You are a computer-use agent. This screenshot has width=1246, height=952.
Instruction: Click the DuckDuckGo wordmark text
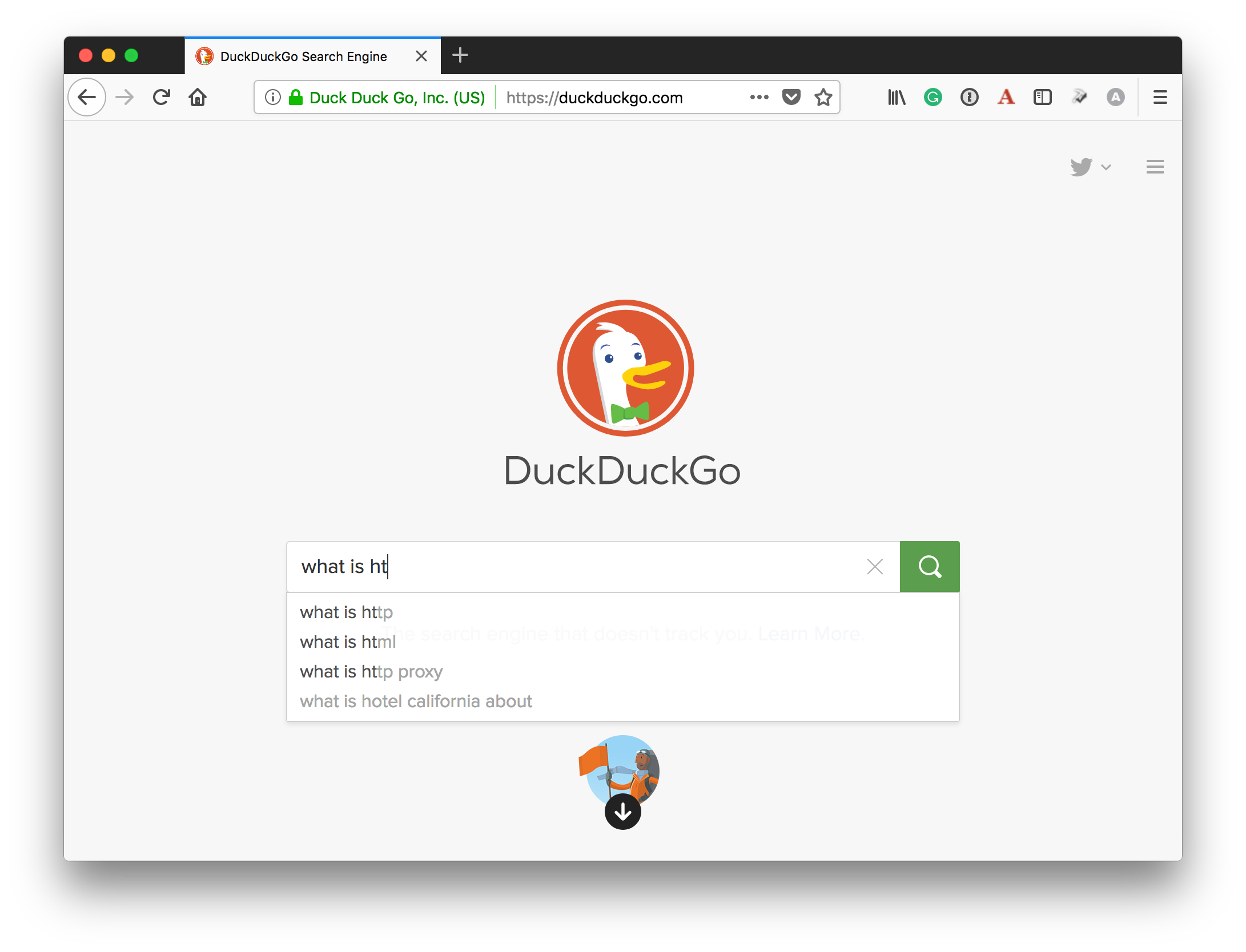point(622,471)
